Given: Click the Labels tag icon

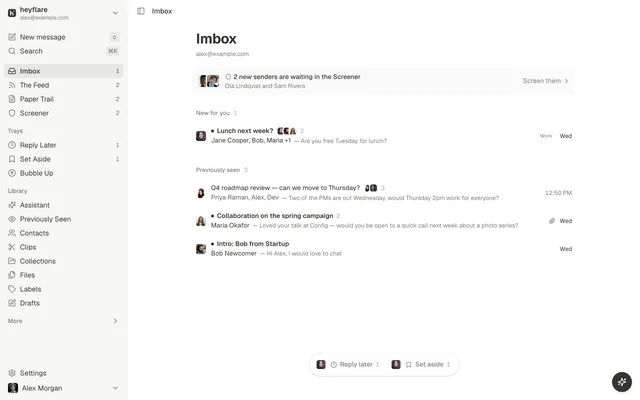Looking at the screenshot, I should tap(12, 289).
